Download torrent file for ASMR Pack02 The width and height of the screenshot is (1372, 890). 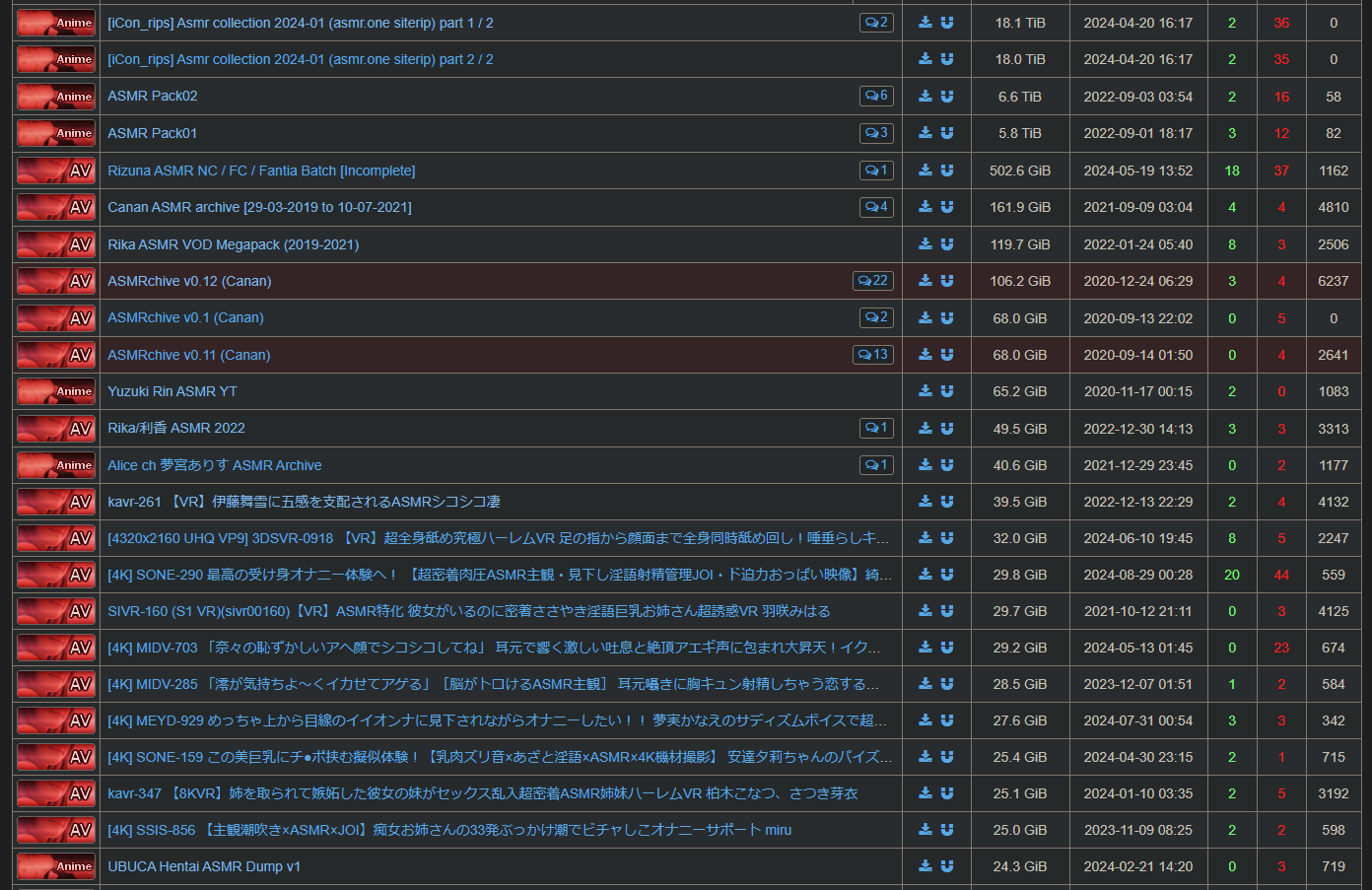coord(926,96)
